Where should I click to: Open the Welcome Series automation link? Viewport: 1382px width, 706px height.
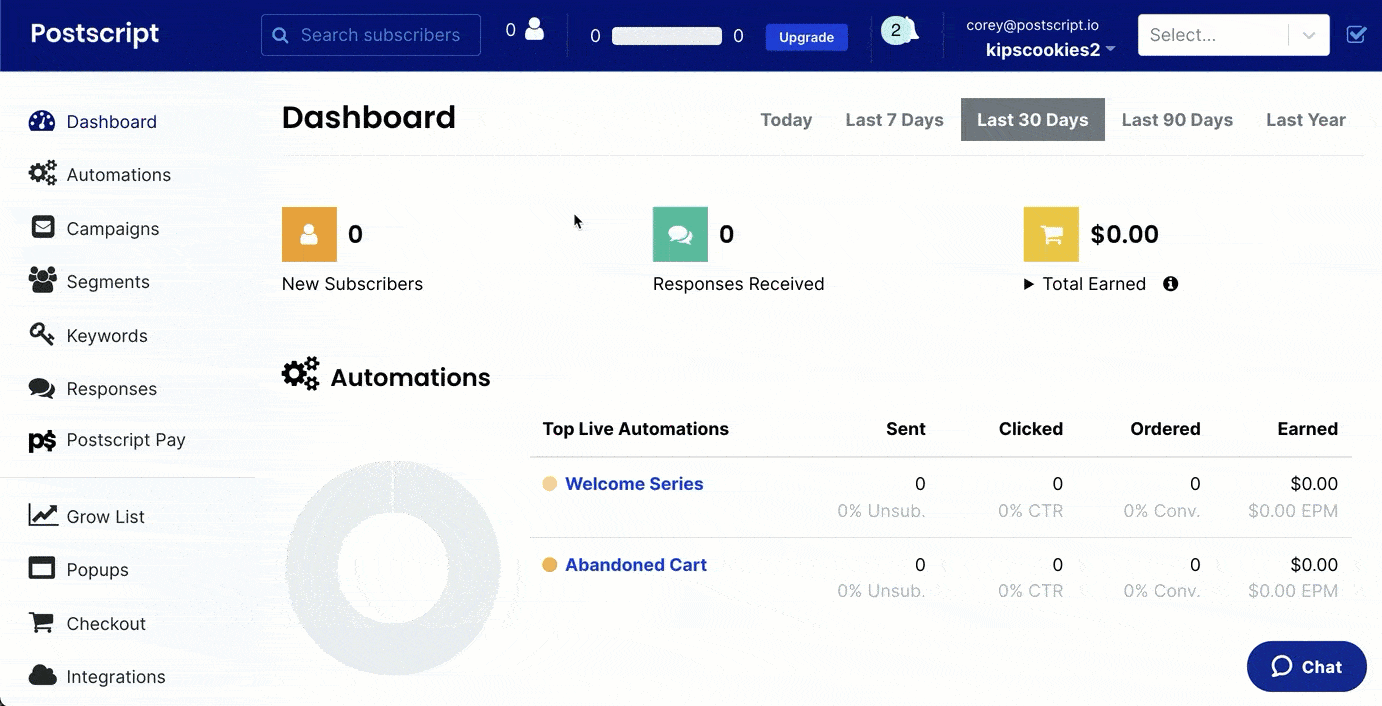634,484
